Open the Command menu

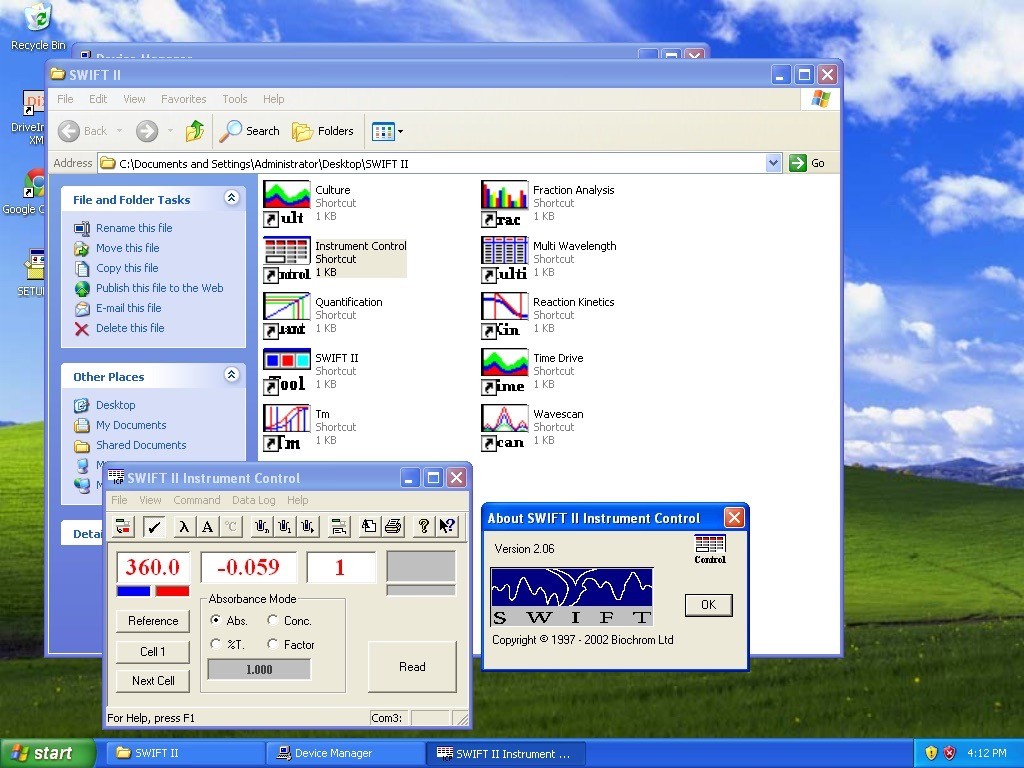click(196, 500)
